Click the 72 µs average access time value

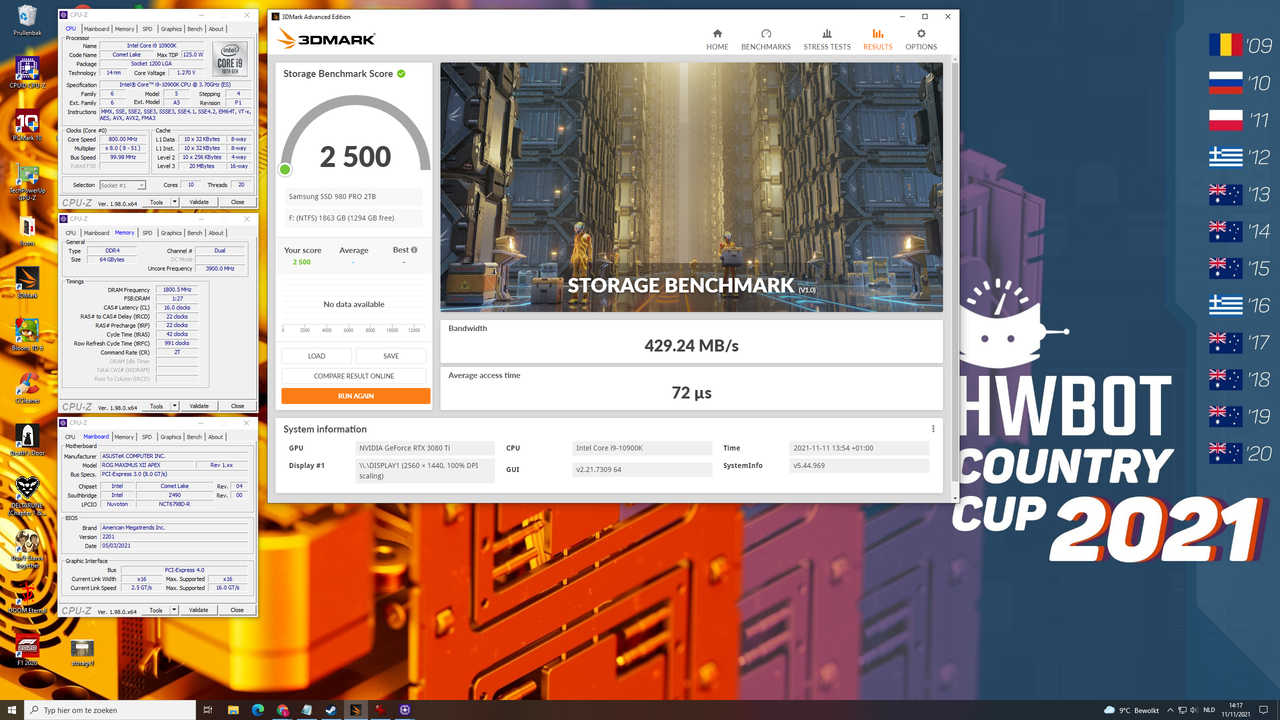click(x=691, y=393)
